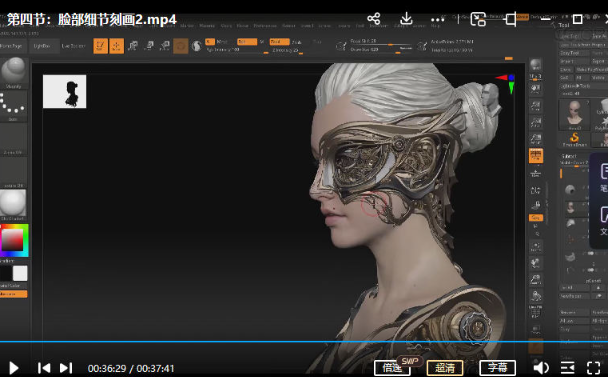The width and height of the screenshot is (608, 377).
Task: Click the BPR render sphere icon
Action: (535, 65)
